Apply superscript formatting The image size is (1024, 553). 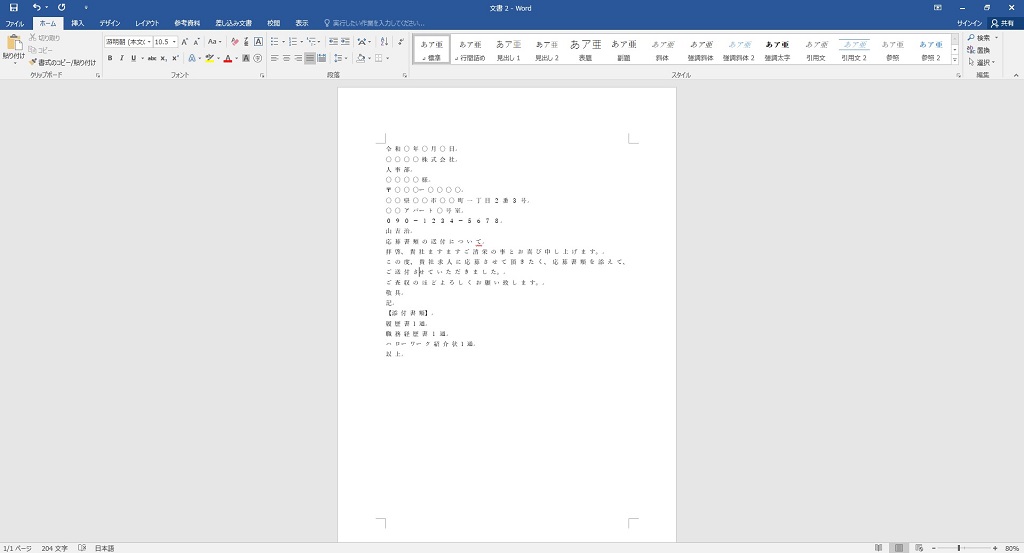pyautogui.click(x=175, y=59)
